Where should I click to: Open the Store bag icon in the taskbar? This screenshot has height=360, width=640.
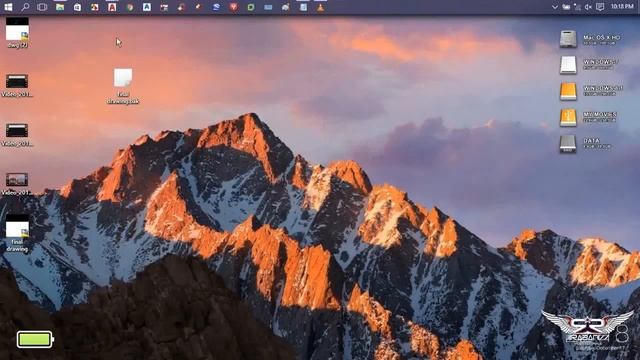point(77,7)
